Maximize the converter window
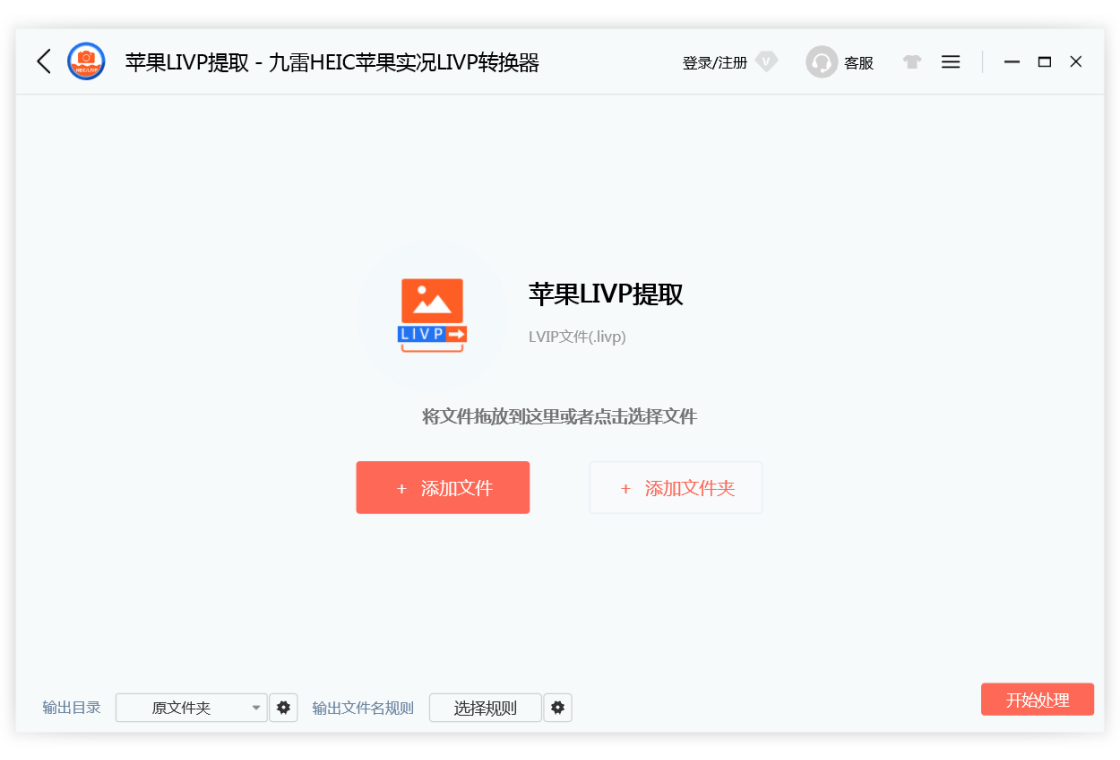The height and width of the screenshot is (760, 1120). click(x=1044, y=62)
